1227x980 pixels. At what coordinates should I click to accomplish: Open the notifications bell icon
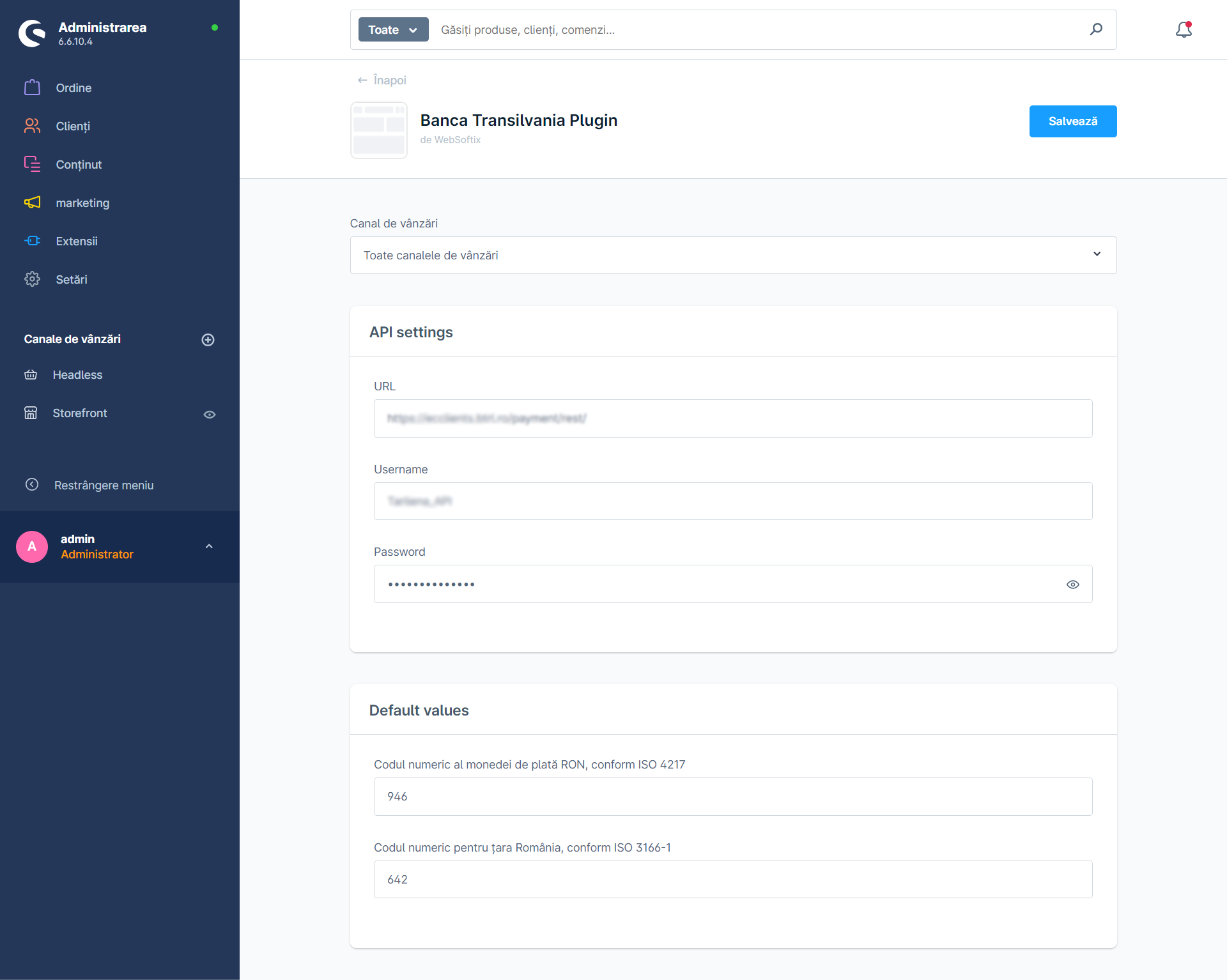(1184, 29)
